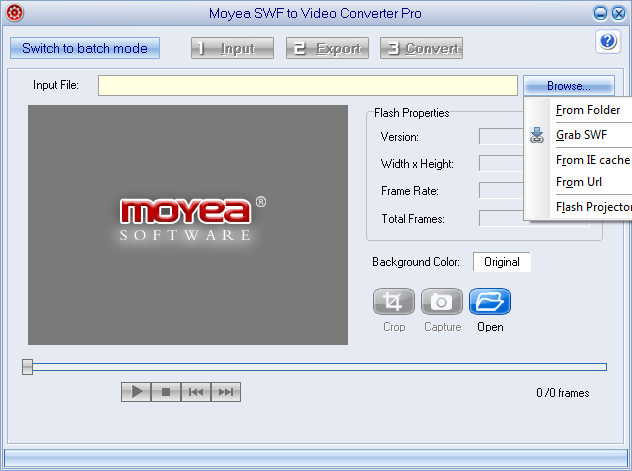
Task: Go to the Convert step tab
Action: point(421,48)
